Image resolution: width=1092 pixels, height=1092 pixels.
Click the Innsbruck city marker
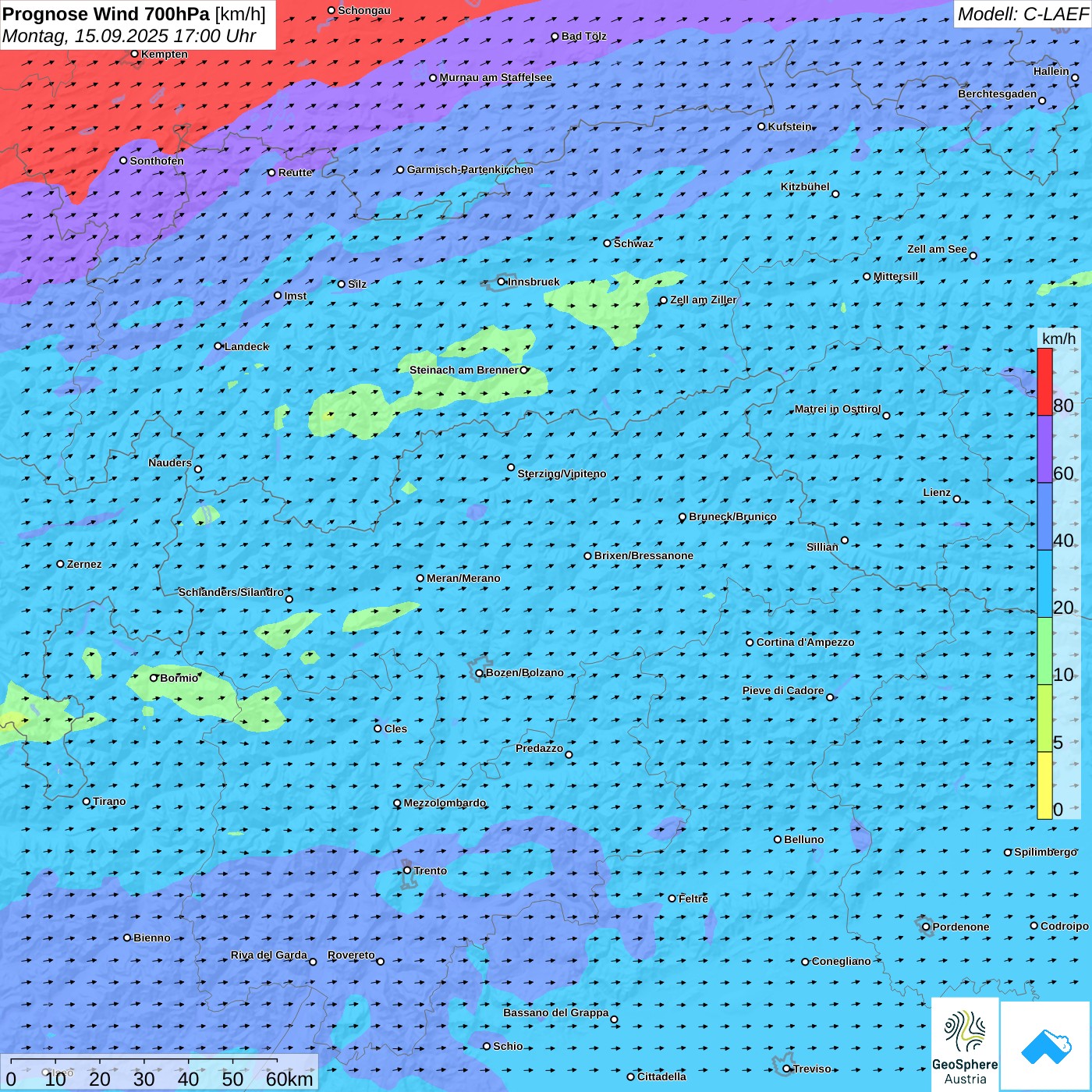click(x=502, y=282)
